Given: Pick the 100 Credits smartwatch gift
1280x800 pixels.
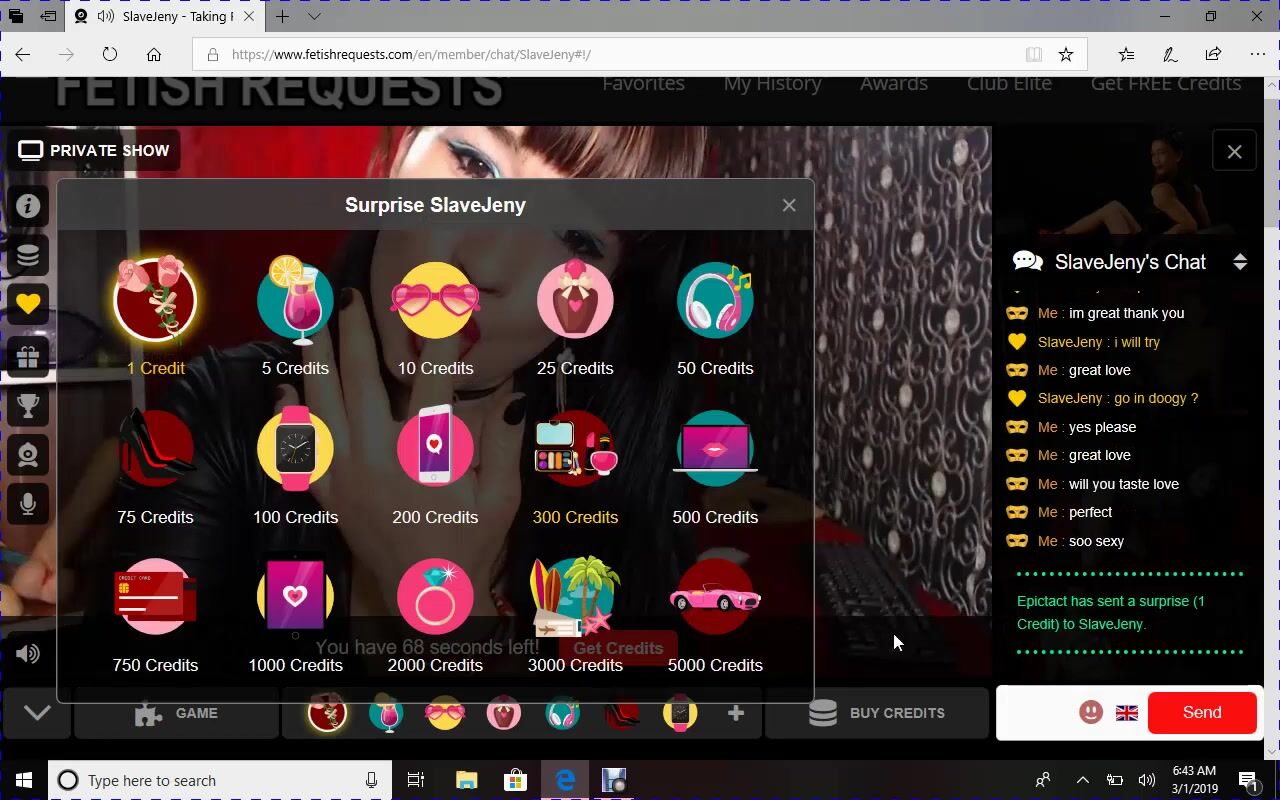Looking at the screenshot, I should coord(295,450).
